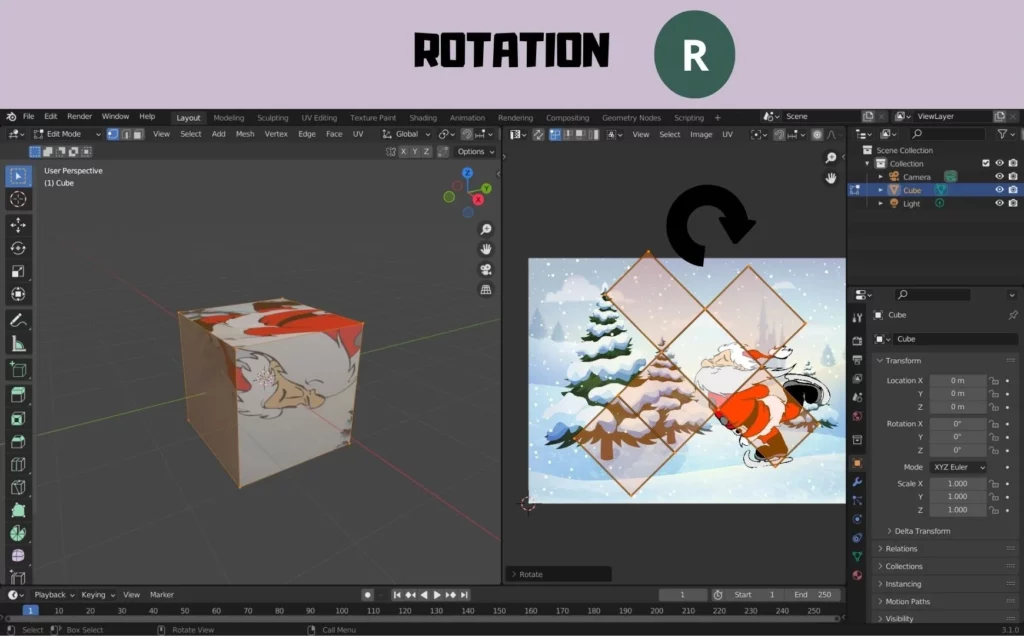Open the Image menu in UV editor

point(701,135)
